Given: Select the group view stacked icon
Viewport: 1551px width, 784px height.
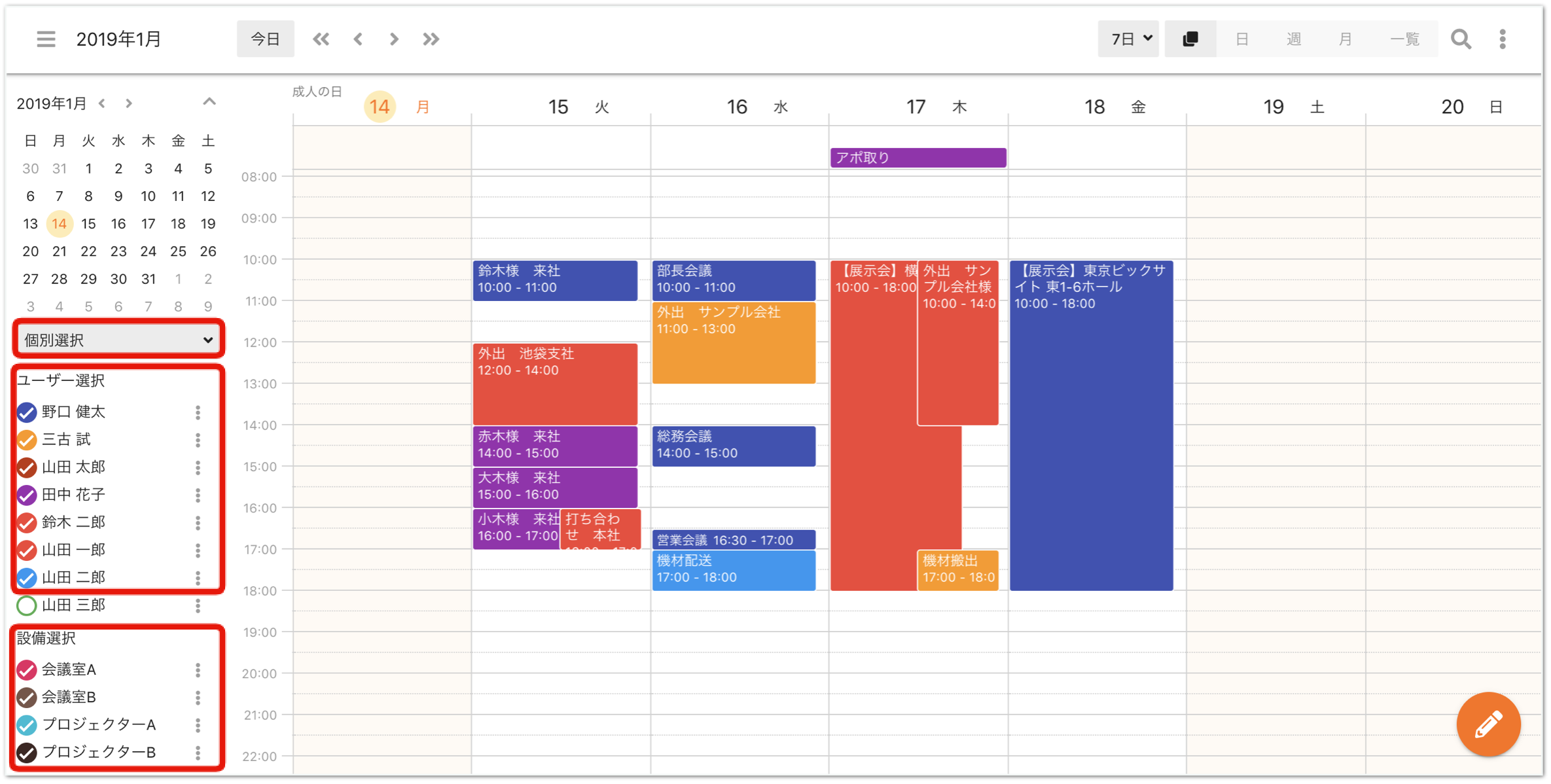Looking at the screenshot, I should 1190,39.
